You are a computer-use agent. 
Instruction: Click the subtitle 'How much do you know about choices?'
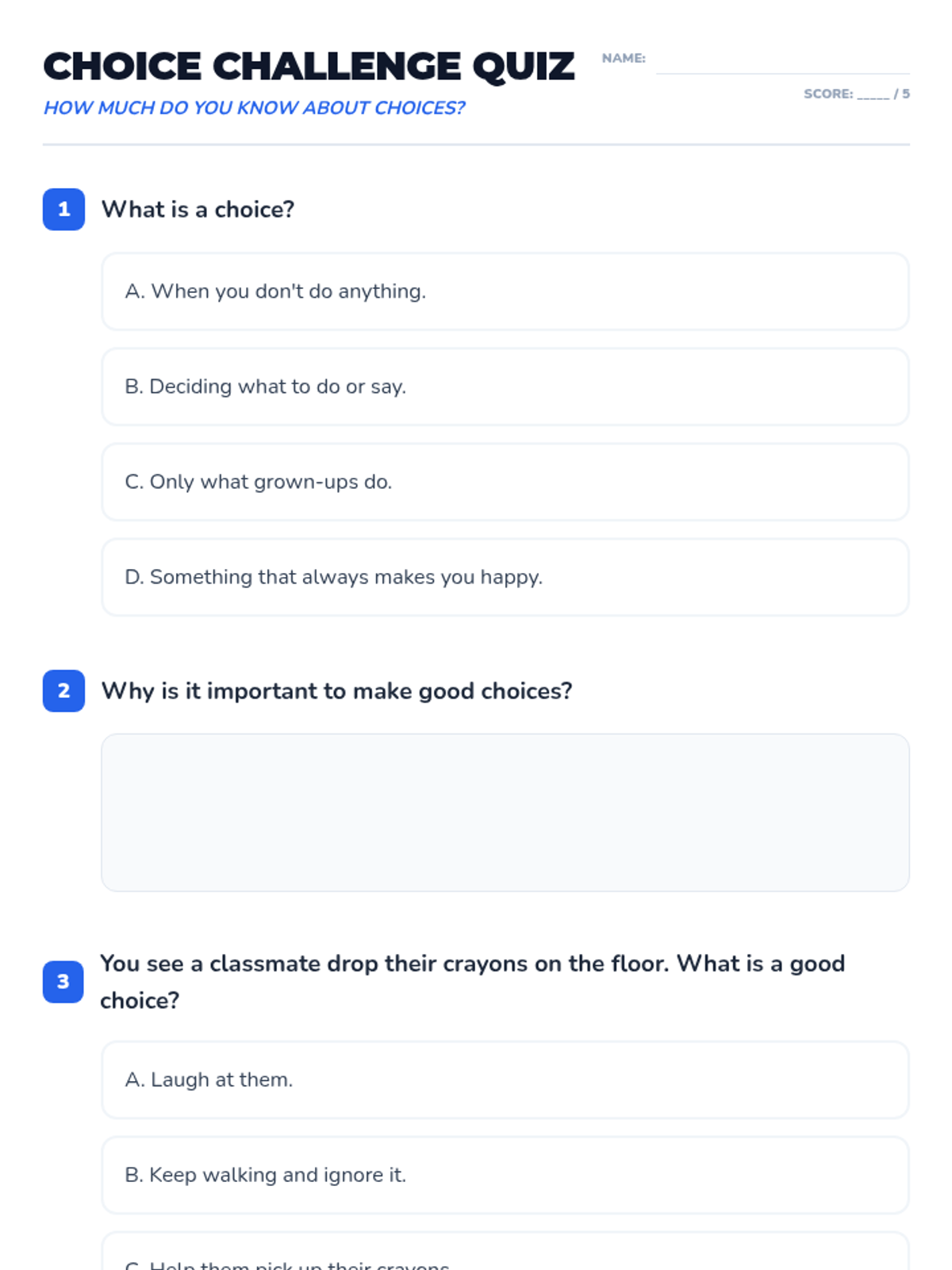click(x=254, y=108)
